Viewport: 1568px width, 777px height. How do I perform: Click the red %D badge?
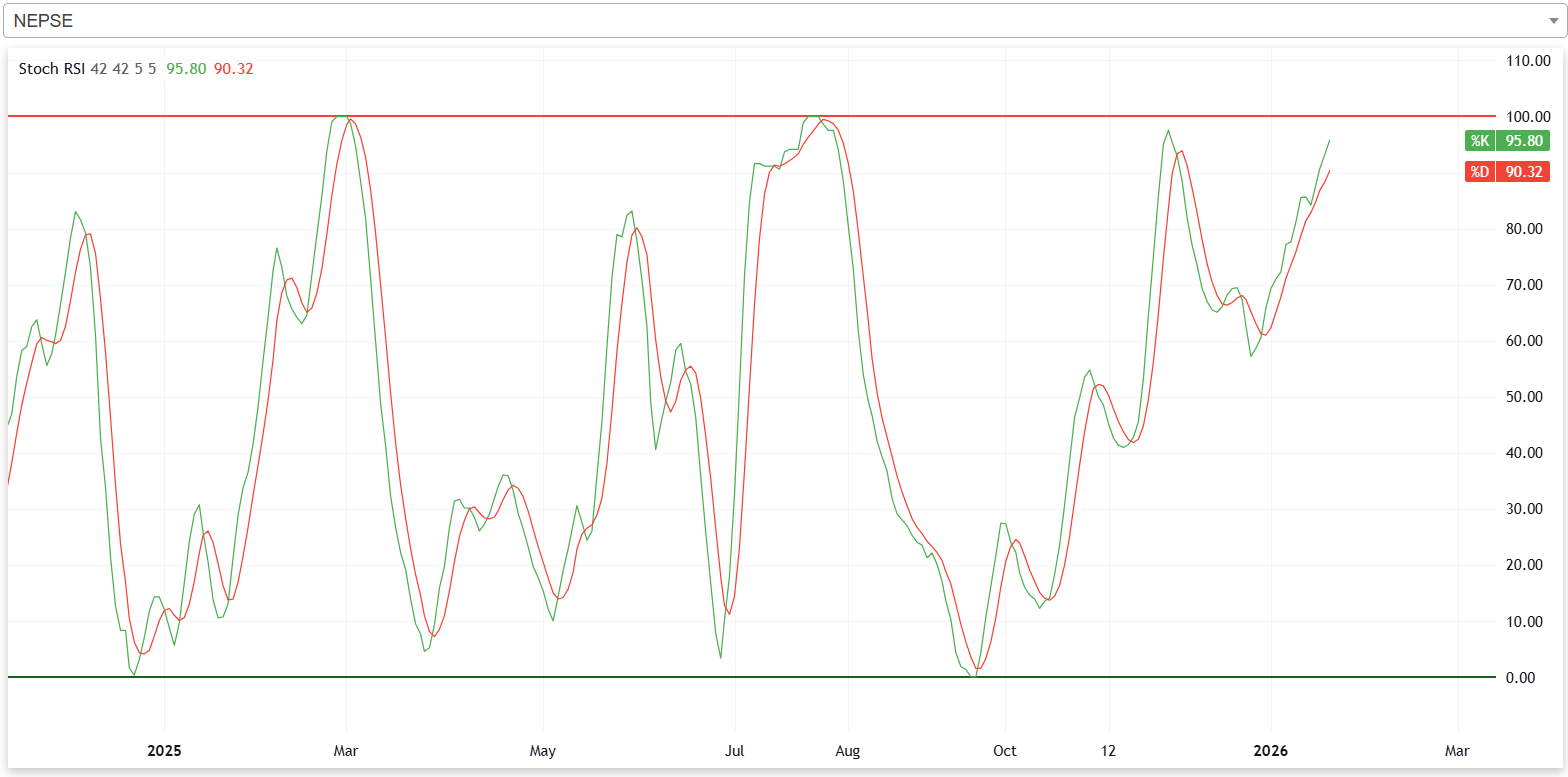tap(1479, 172)
